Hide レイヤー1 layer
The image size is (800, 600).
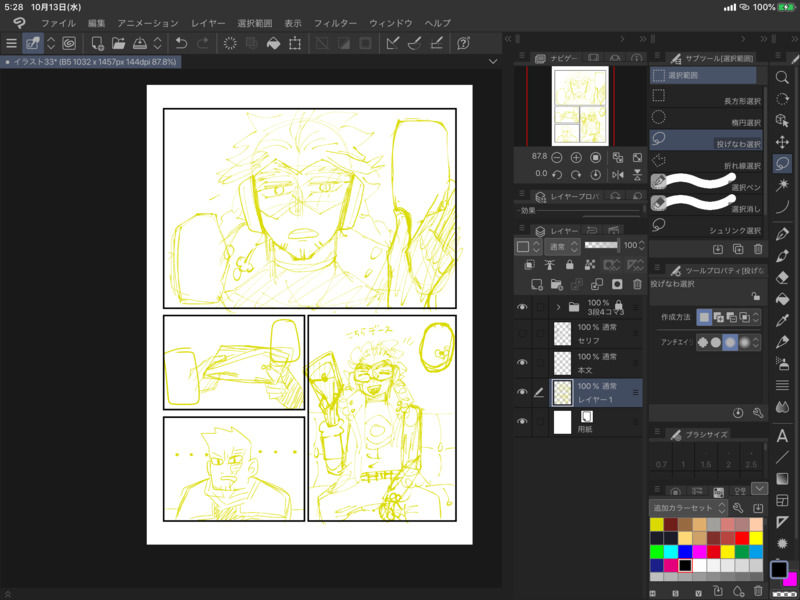click(522, 392)
